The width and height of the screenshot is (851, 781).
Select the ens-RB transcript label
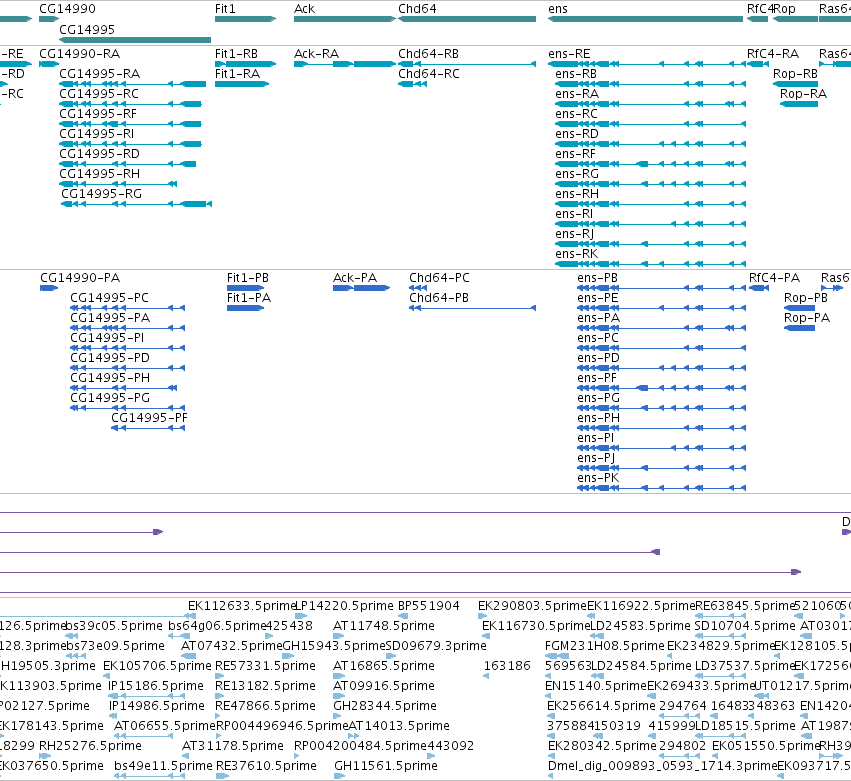(x=576, y=74)
